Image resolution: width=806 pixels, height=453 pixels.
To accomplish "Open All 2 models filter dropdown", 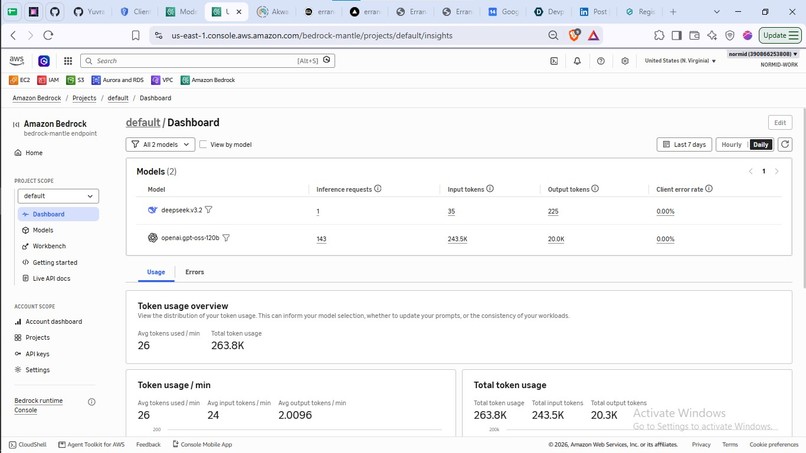I will click(160, 144).
